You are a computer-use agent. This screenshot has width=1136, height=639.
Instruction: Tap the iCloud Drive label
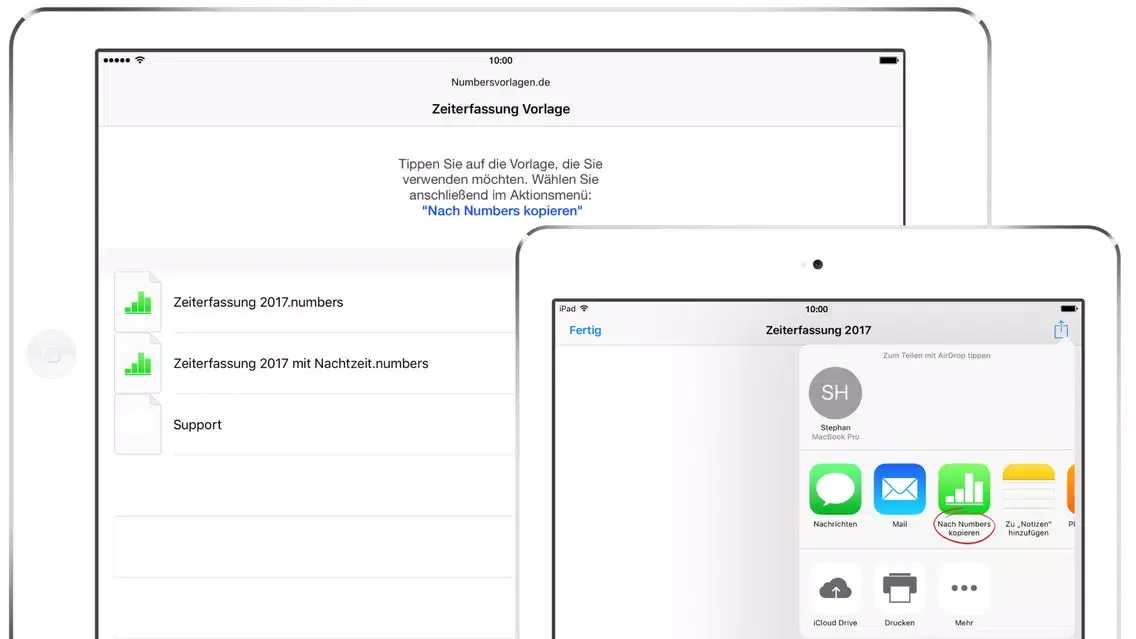835,623
